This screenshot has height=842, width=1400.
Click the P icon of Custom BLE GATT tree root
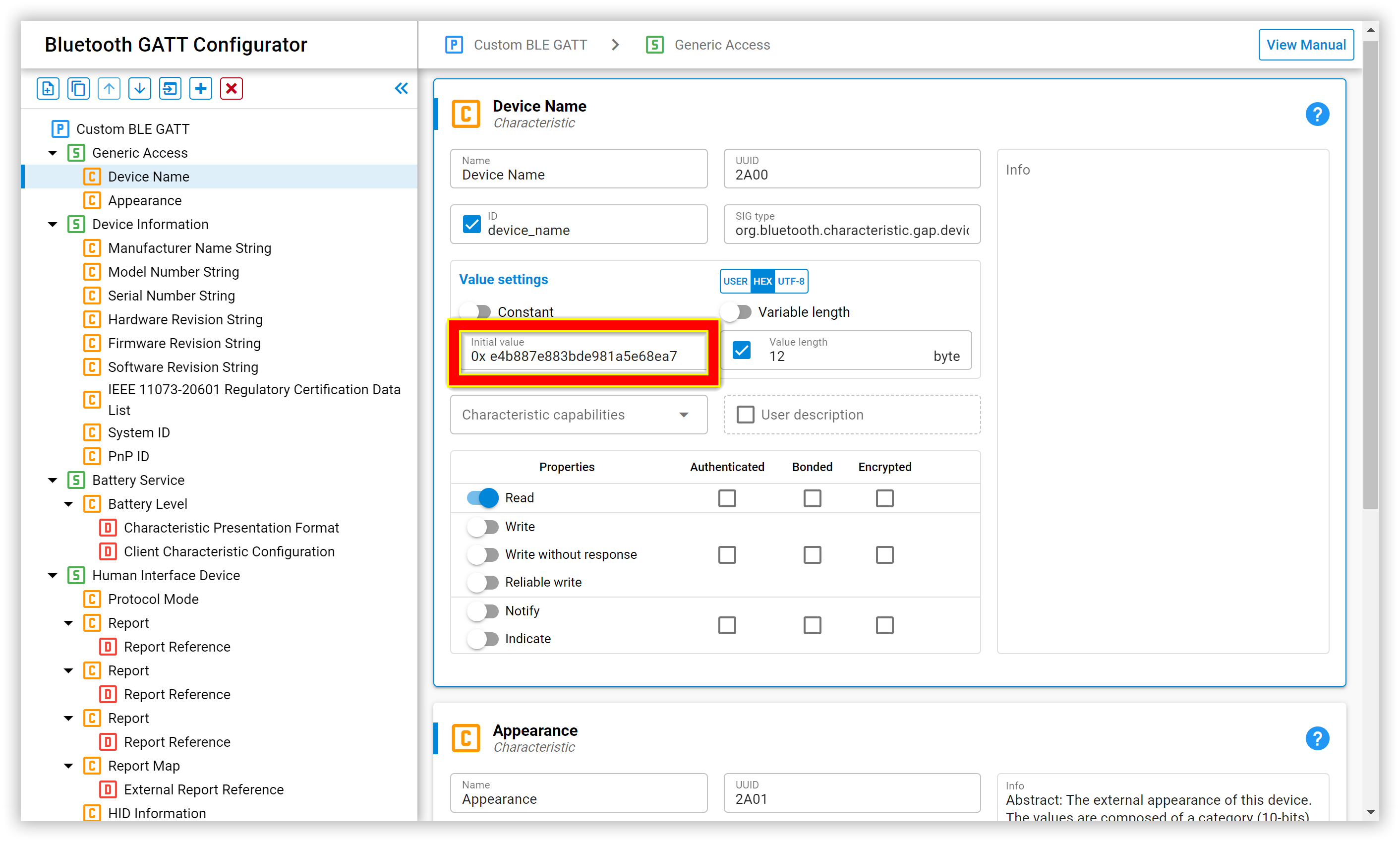pos(60,129)
